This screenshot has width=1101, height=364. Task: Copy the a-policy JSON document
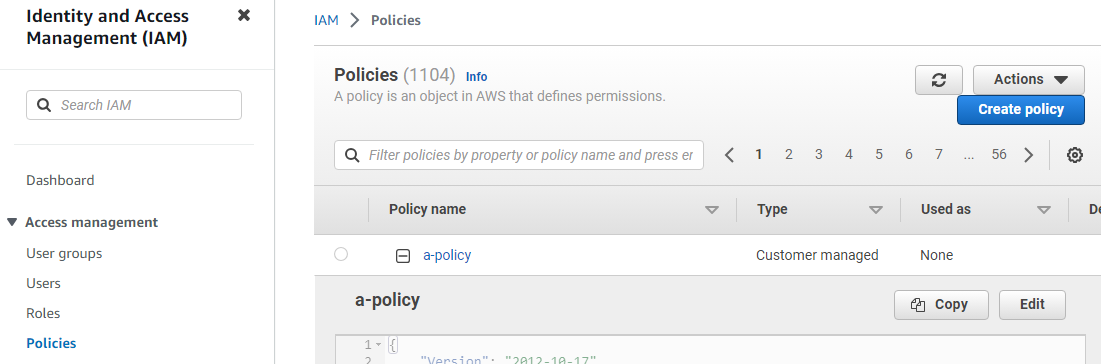click(941, 304)
